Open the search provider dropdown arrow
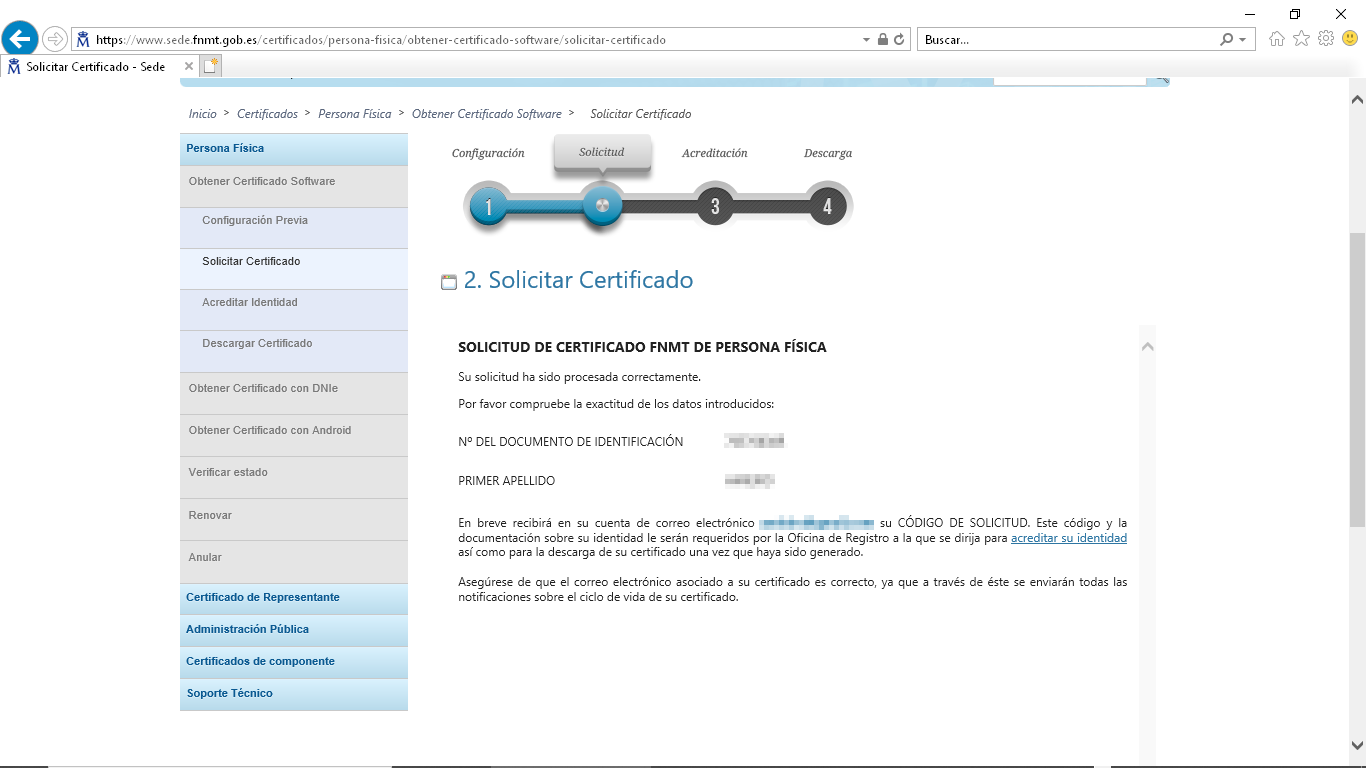The image size is (1366, 768). pos(1242,40)
